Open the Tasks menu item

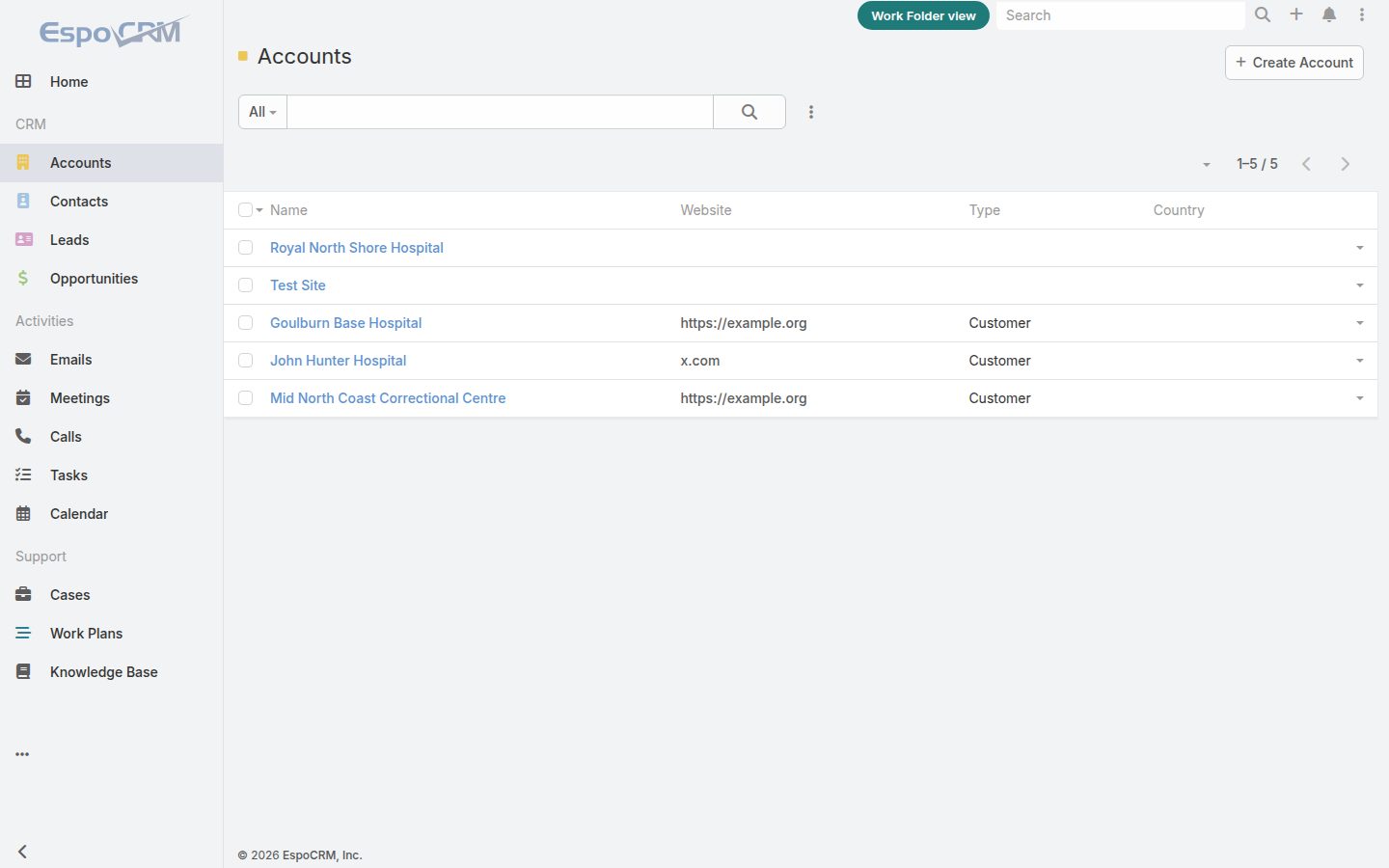[111, 475]
